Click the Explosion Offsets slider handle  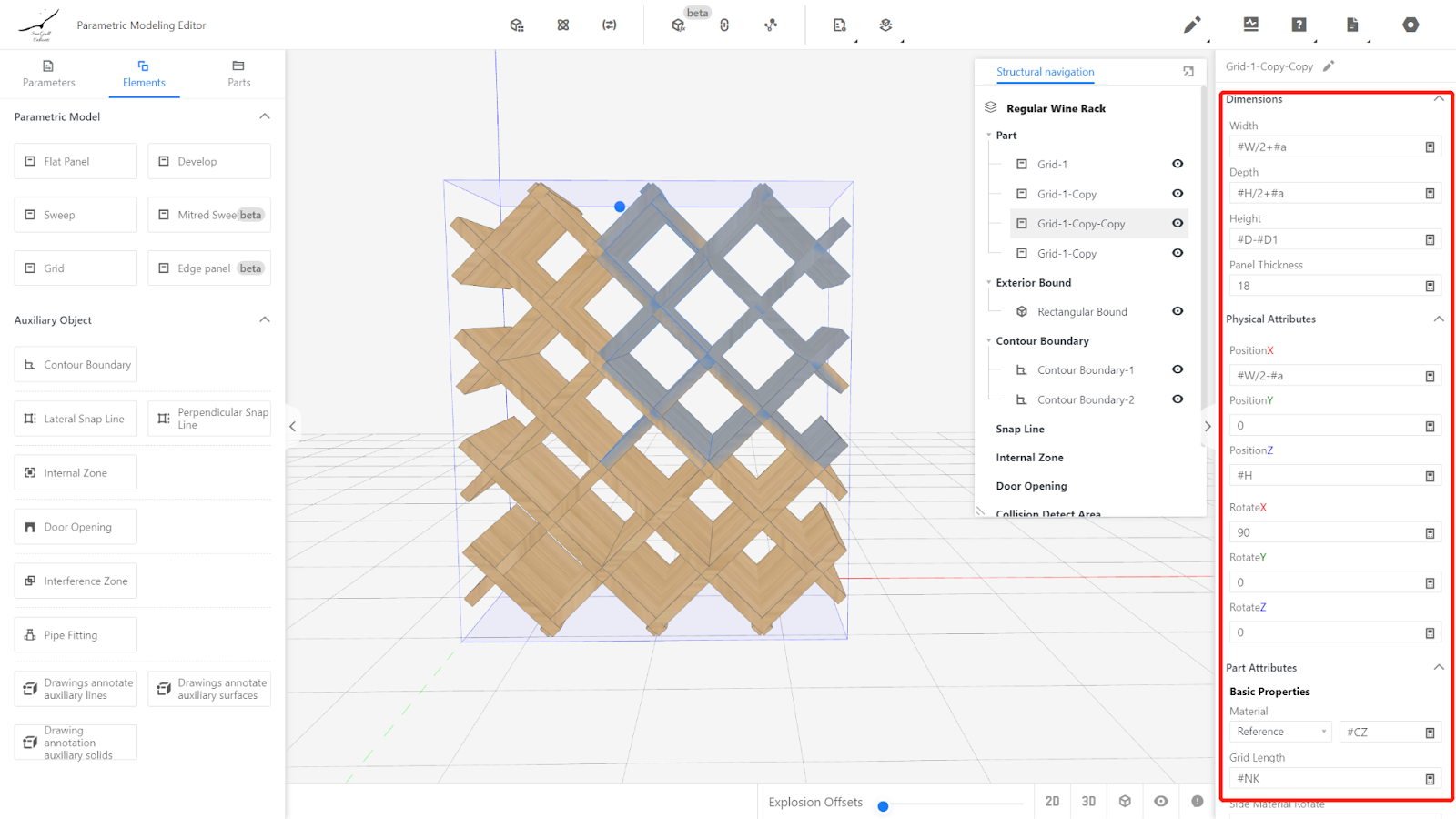pos(883,806)
